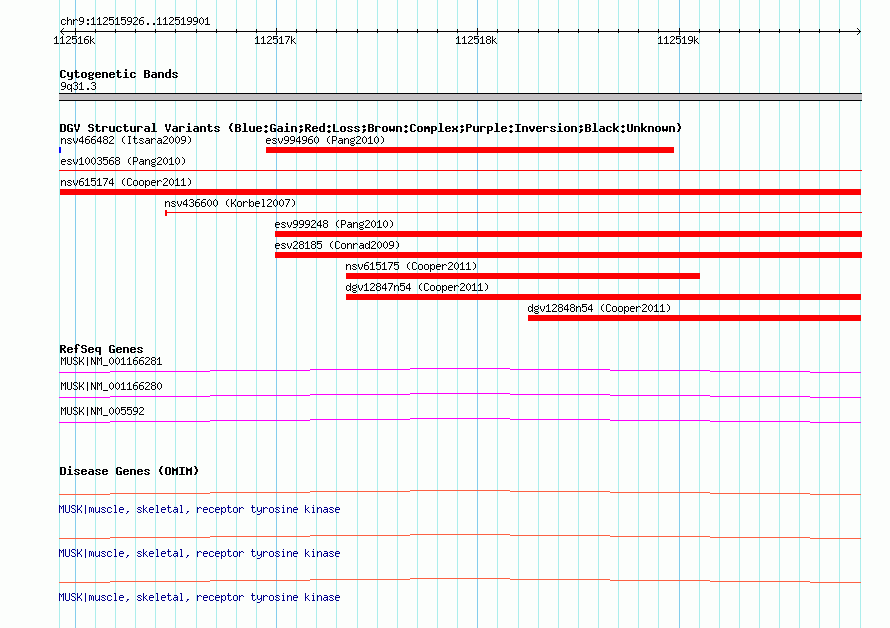Open the esv1003568 (Pang2010) variant label
This screenshot has width=890, height=628.
coord(123,161)
